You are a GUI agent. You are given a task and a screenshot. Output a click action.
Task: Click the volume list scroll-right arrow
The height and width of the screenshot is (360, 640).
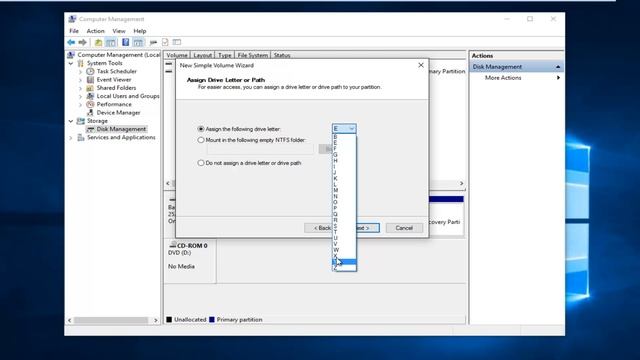[461, 183]
